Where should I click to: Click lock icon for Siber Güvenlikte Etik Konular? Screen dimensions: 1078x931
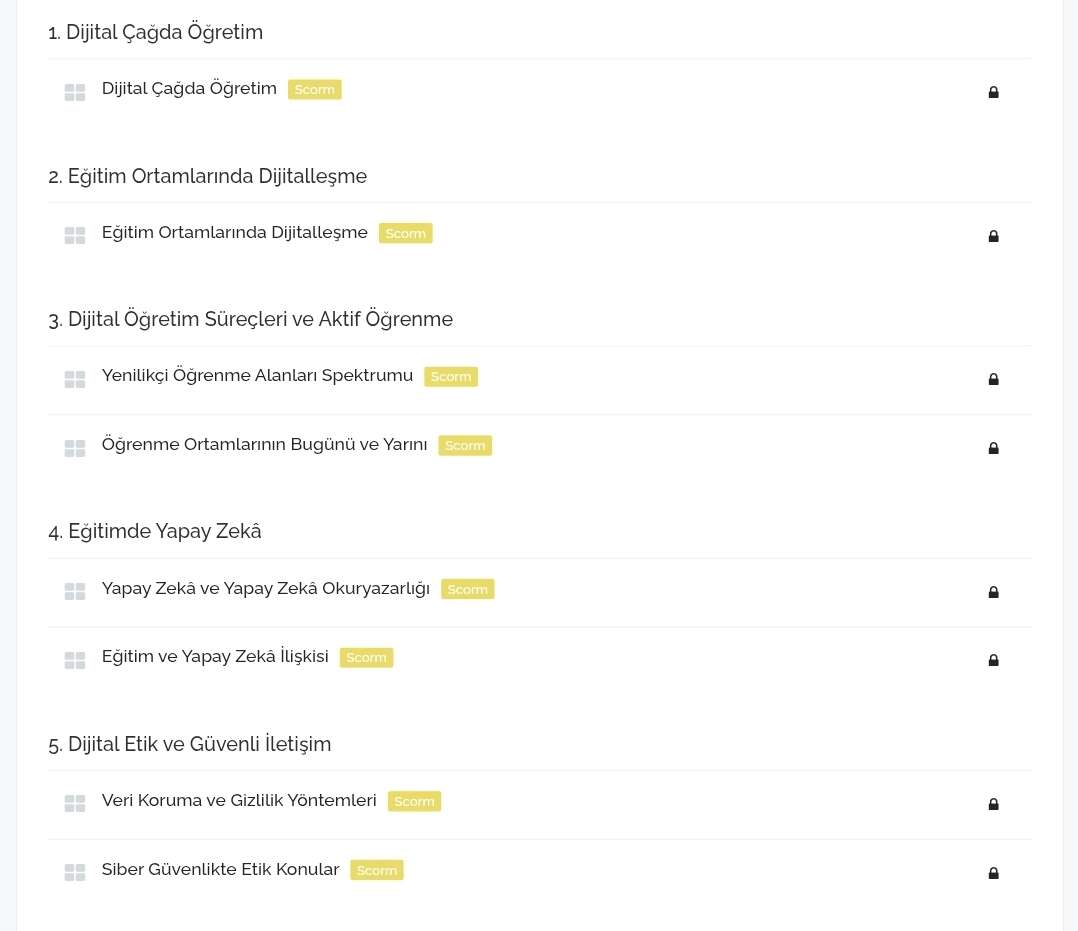click(993, 873)
